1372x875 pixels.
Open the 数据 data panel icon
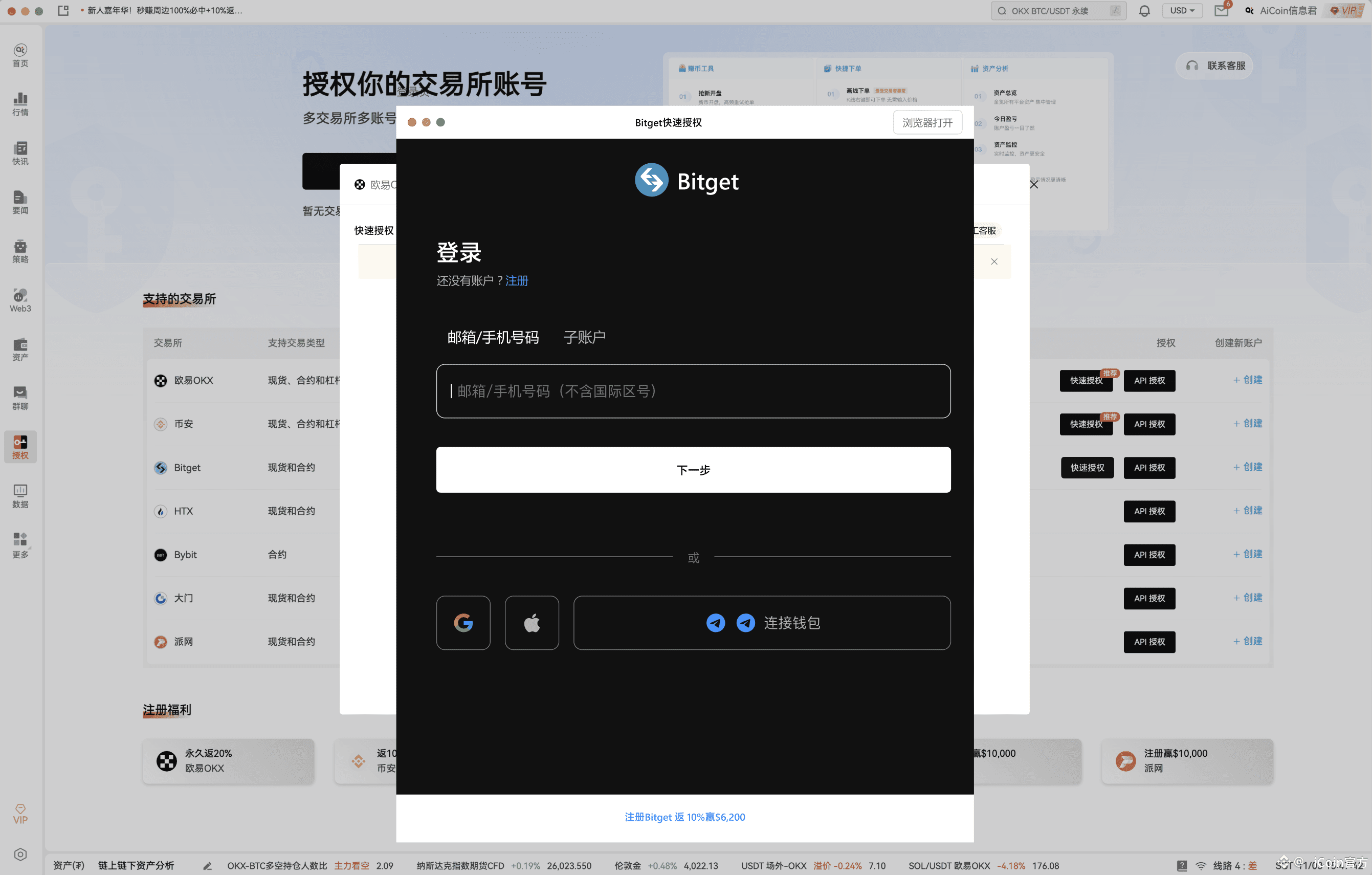20,495
